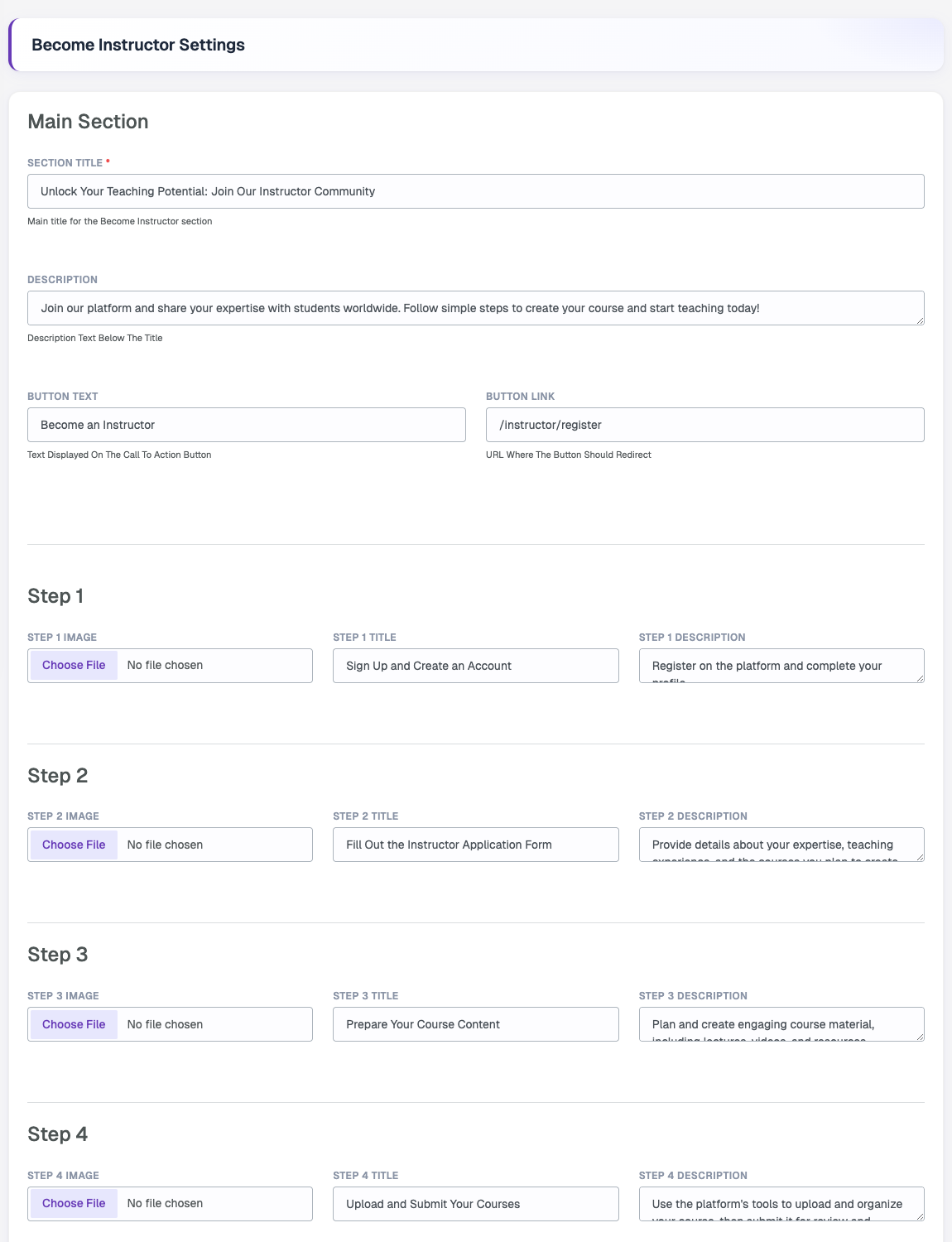
Task: Focus the "Prepare Your Course Content" title input
Action: point(476,1024)
